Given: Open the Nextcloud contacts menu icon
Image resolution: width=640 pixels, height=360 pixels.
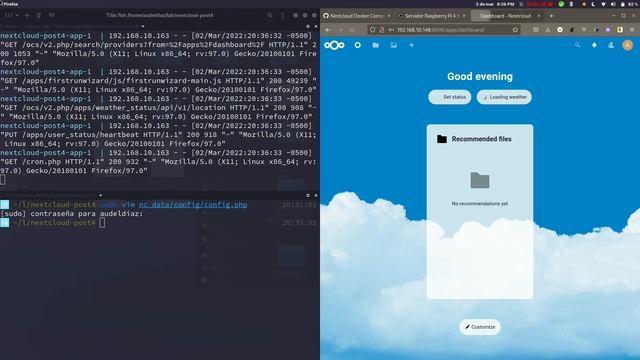Looking at the screenshot, I should coord(611,45).
